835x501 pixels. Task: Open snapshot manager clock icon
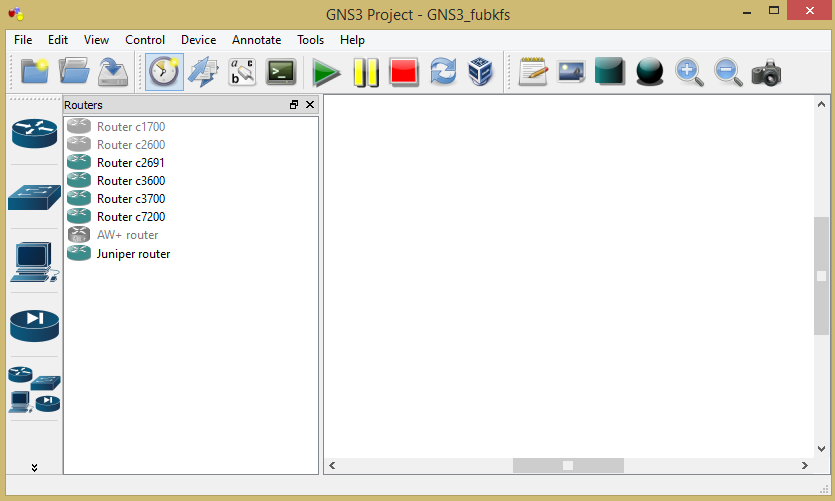[164, 72]
